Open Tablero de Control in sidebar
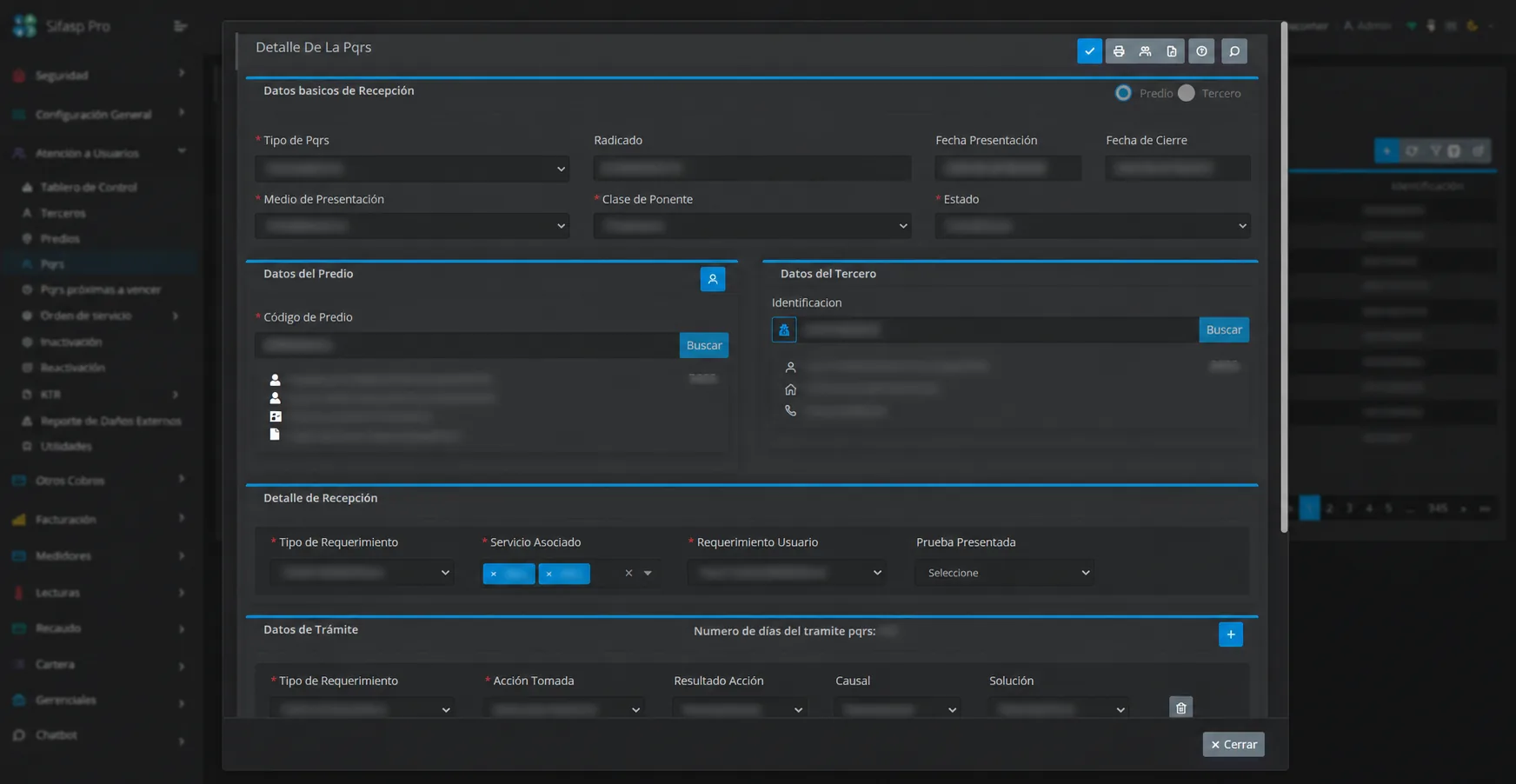 tap(89, 187)
